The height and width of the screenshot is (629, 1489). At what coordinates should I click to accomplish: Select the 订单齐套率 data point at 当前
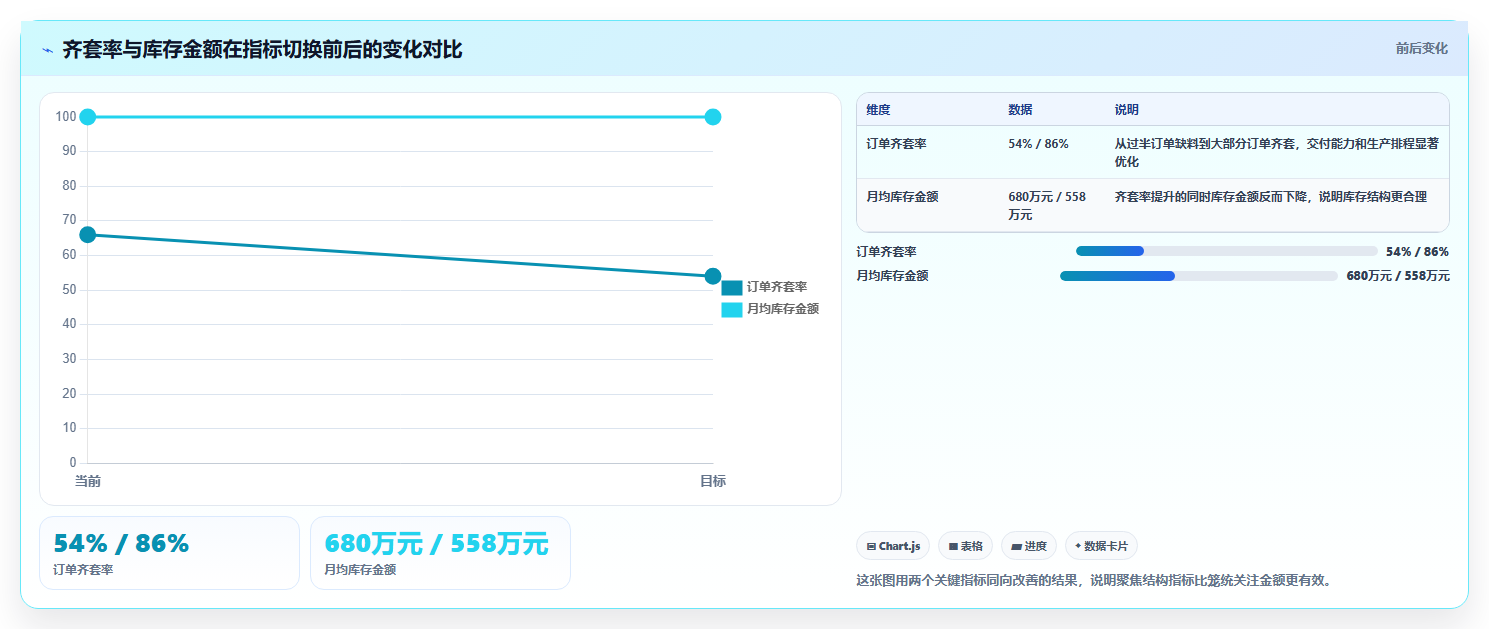(x=88, y=235)
